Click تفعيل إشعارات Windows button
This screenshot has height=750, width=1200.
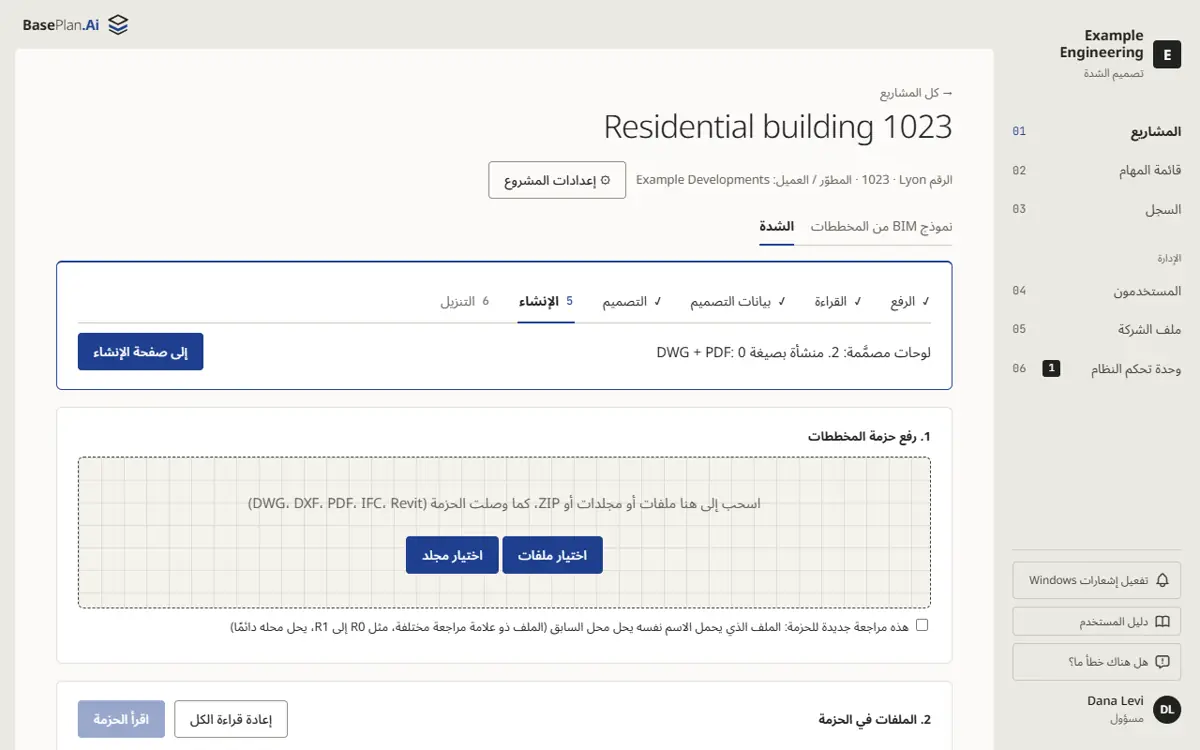(1097, 580)
